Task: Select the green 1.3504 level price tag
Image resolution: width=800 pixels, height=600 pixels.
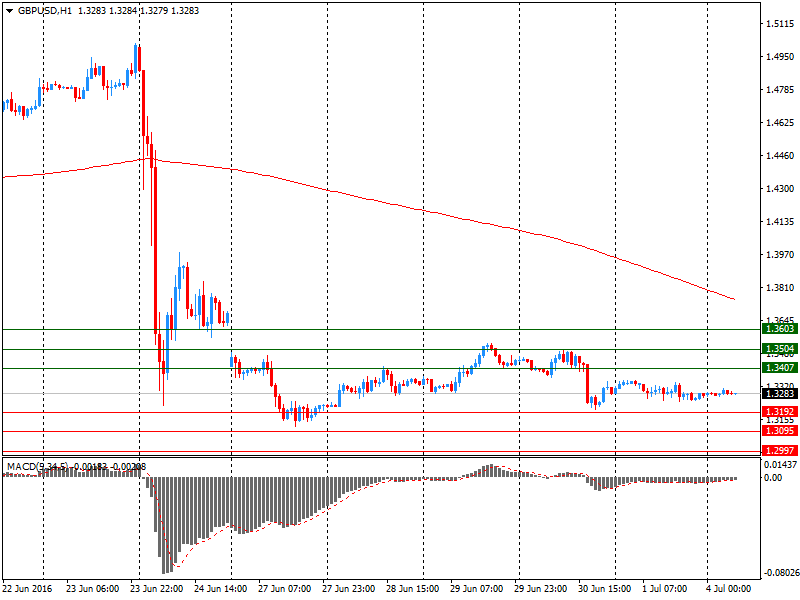Action: [779, 349]
